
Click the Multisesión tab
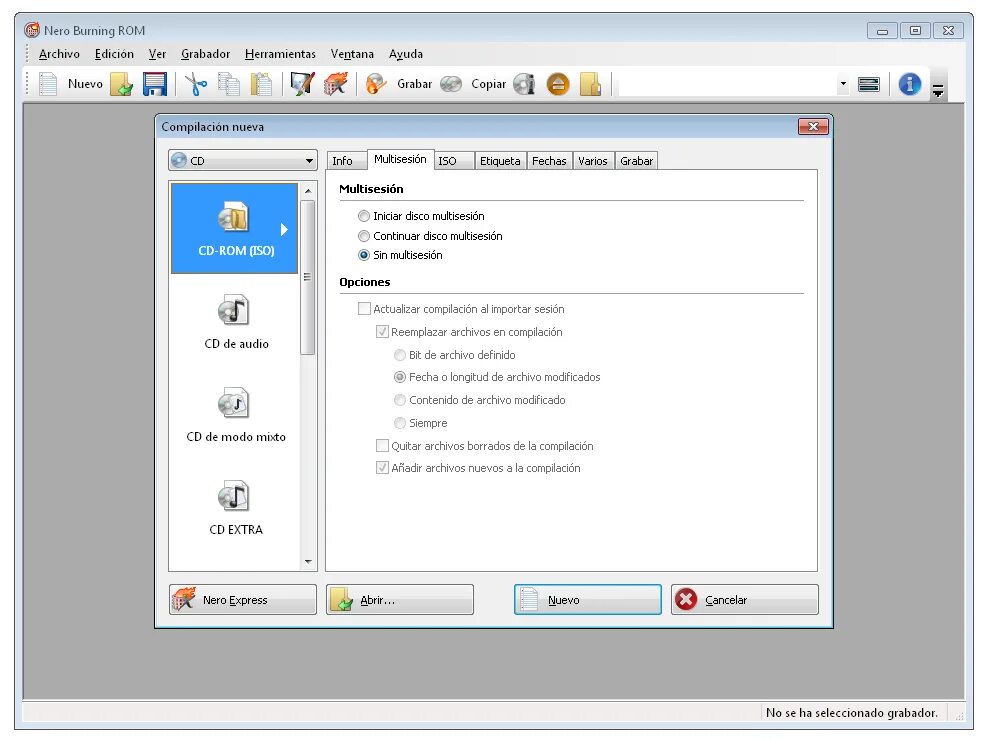400,160
